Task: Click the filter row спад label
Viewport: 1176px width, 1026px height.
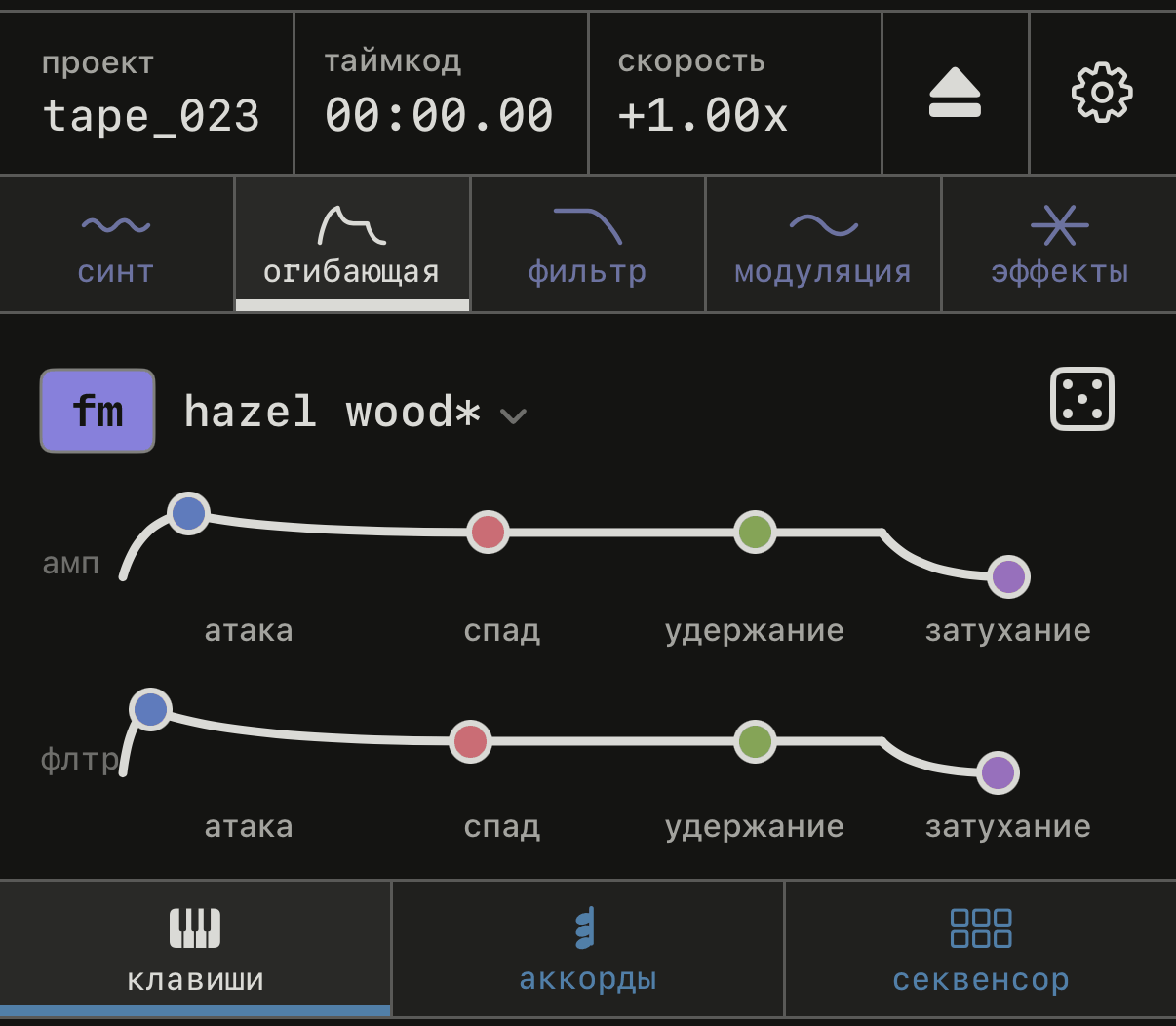Action: click(502, 827)
